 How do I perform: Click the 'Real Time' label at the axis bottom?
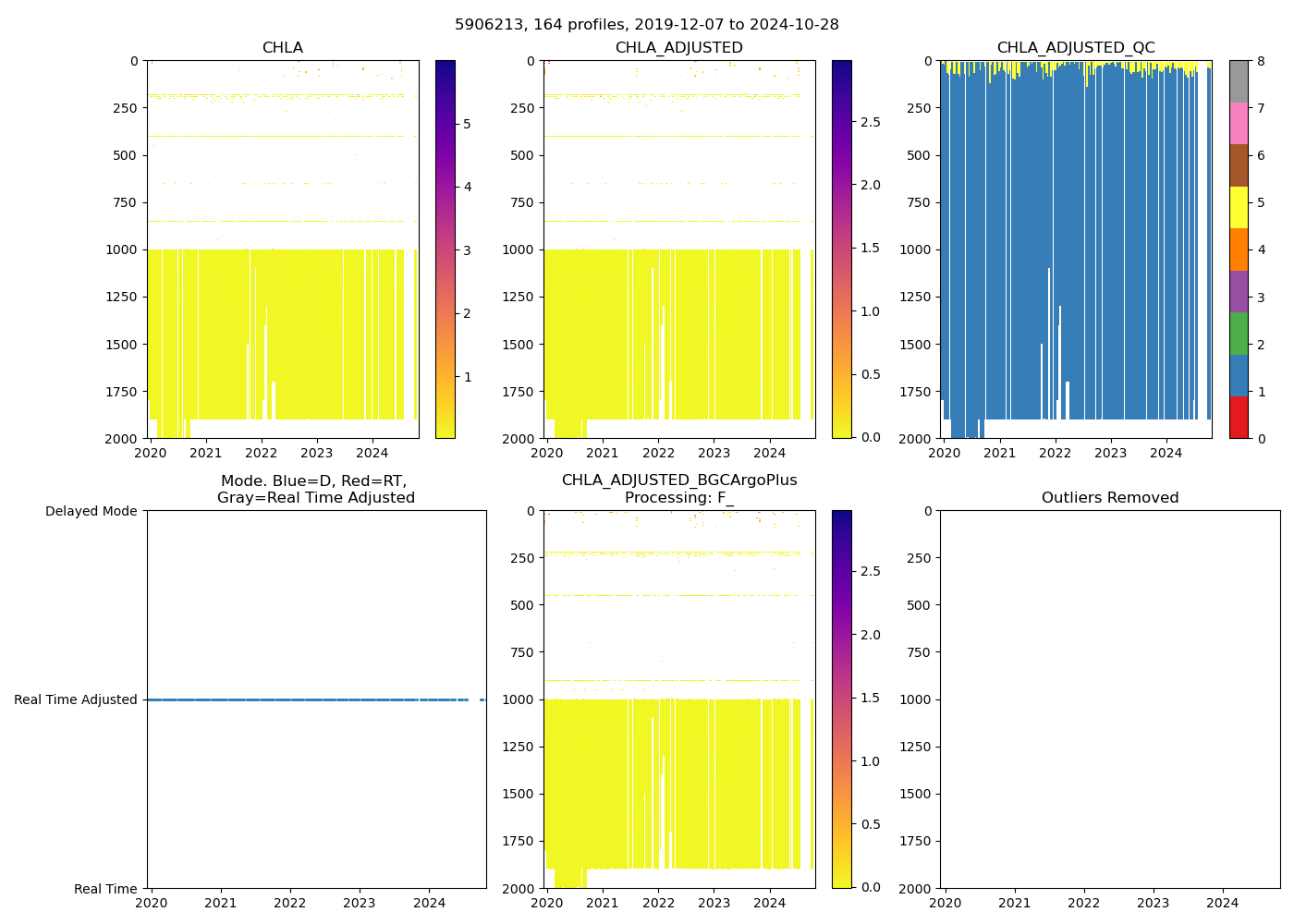point(105,889)
